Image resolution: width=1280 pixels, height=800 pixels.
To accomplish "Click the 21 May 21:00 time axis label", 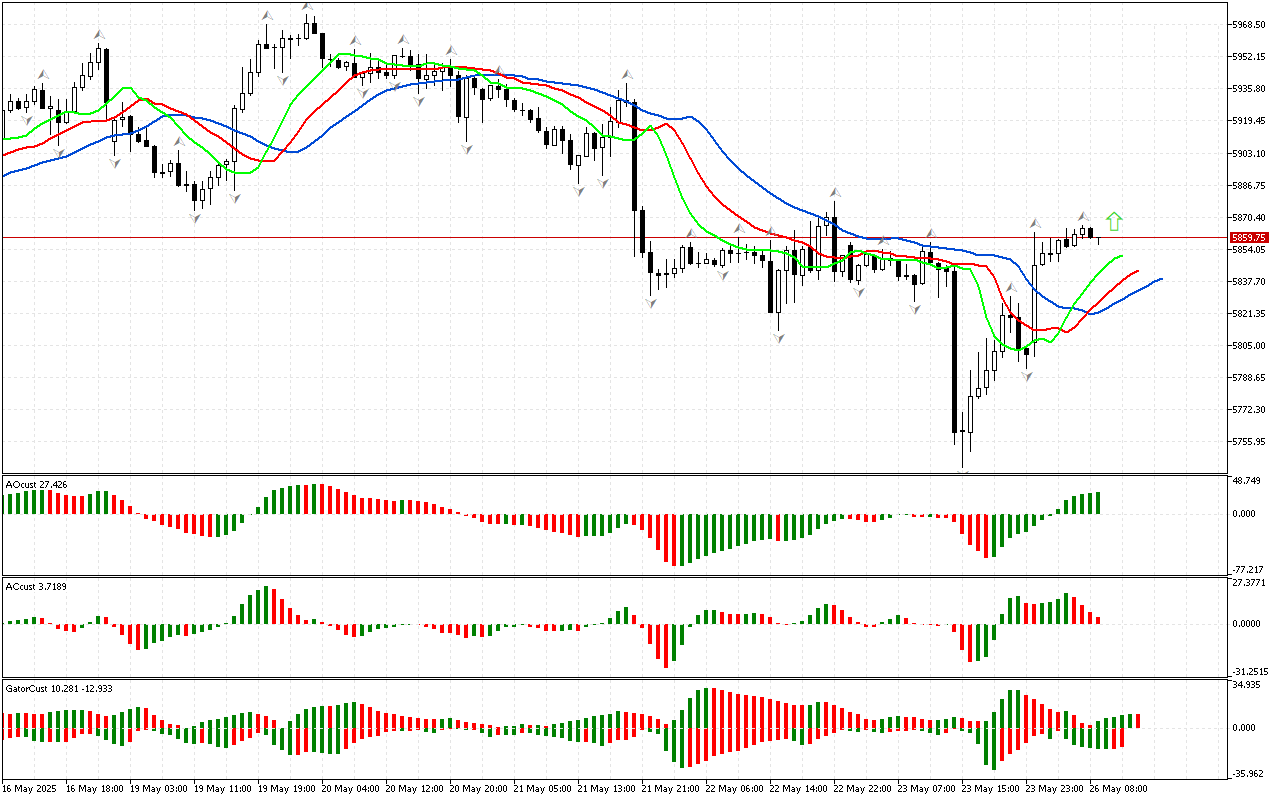I will pos(668,789).
